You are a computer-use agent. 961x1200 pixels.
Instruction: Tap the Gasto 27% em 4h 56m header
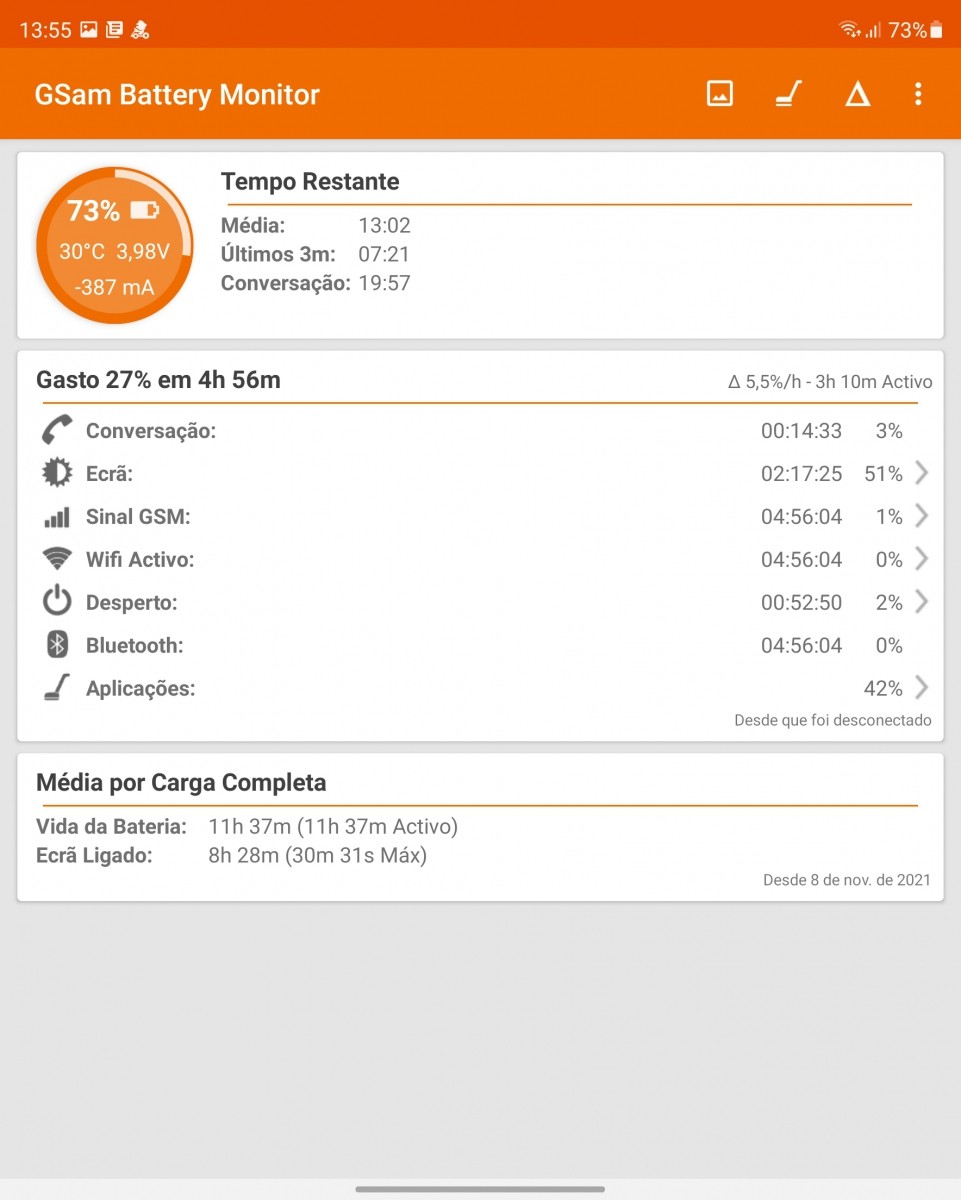tap(158, 380)
